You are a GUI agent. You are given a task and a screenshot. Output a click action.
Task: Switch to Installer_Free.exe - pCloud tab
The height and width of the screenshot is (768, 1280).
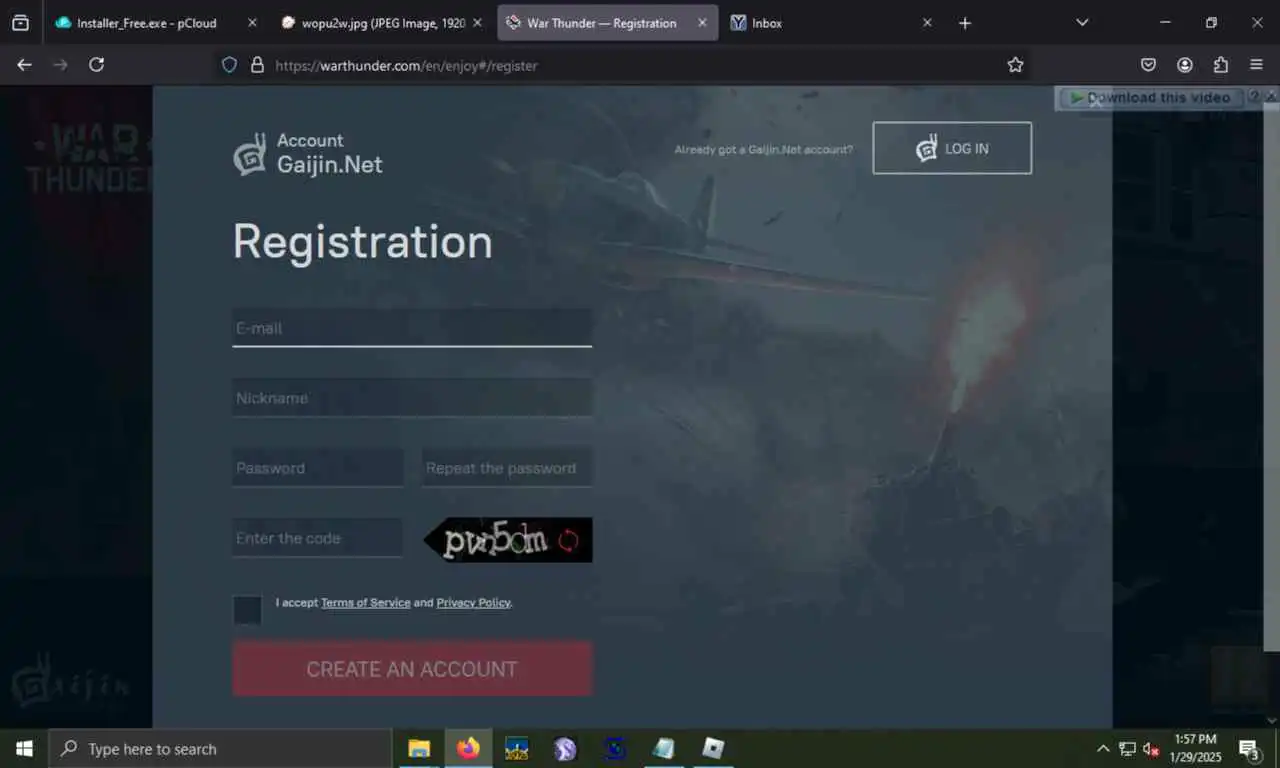[x=157, y=23]
